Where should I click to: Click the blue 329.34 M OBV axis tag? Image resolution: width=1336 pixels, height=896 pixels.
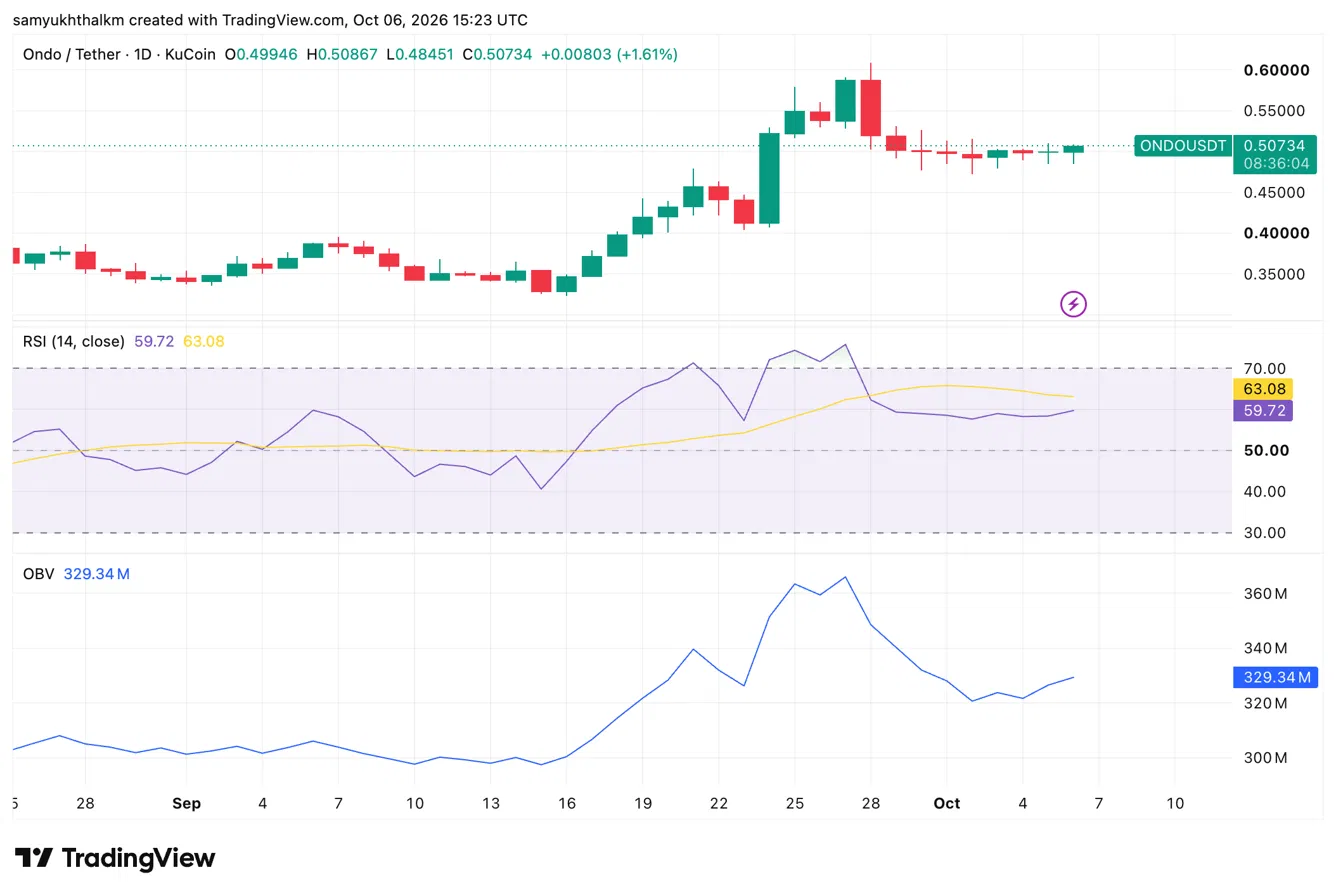pyautogui.click(x=1277, y=678)
